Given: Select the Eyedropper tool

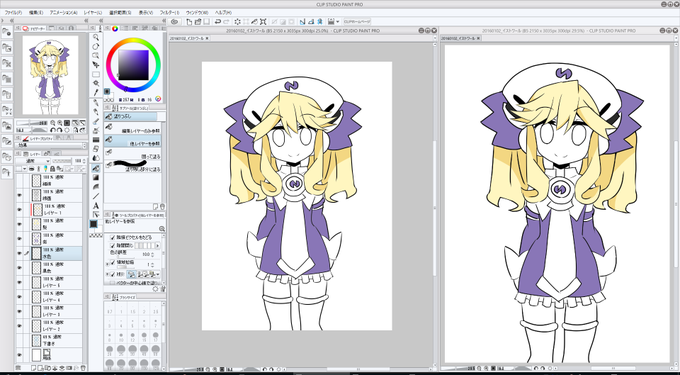Looking at the screenshot, I should point(95,92).
